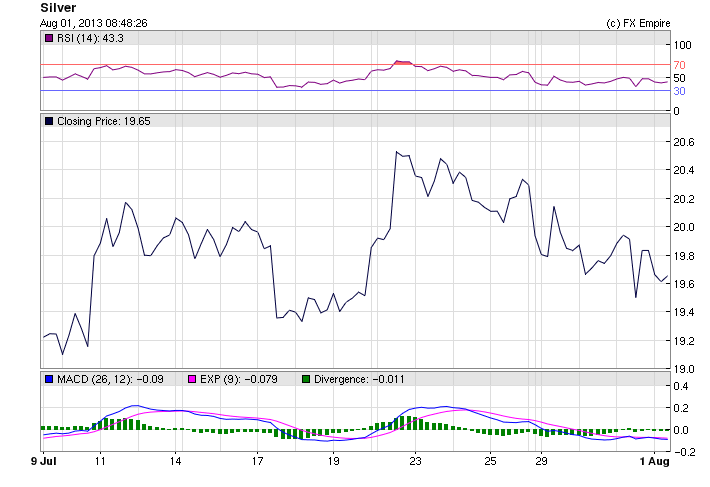The image size is (710, 487).
Task: Click the 'Divergence: -0.011' label
Action: coord(358,379)
